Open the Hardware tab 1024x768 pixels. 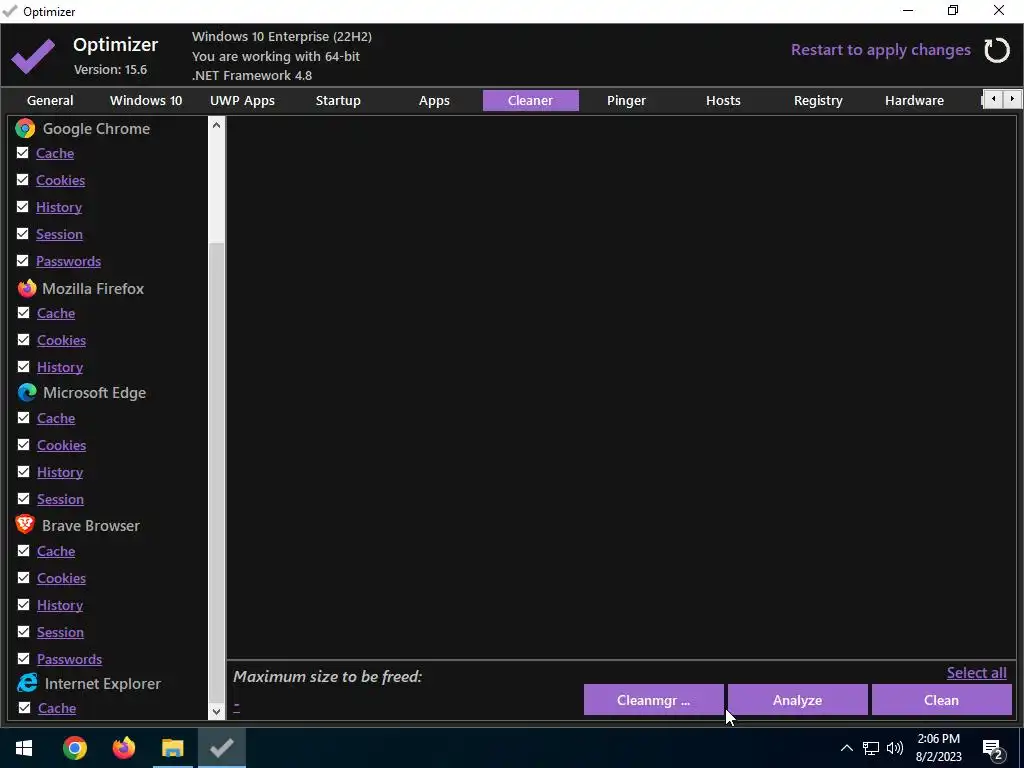[914, 101]
